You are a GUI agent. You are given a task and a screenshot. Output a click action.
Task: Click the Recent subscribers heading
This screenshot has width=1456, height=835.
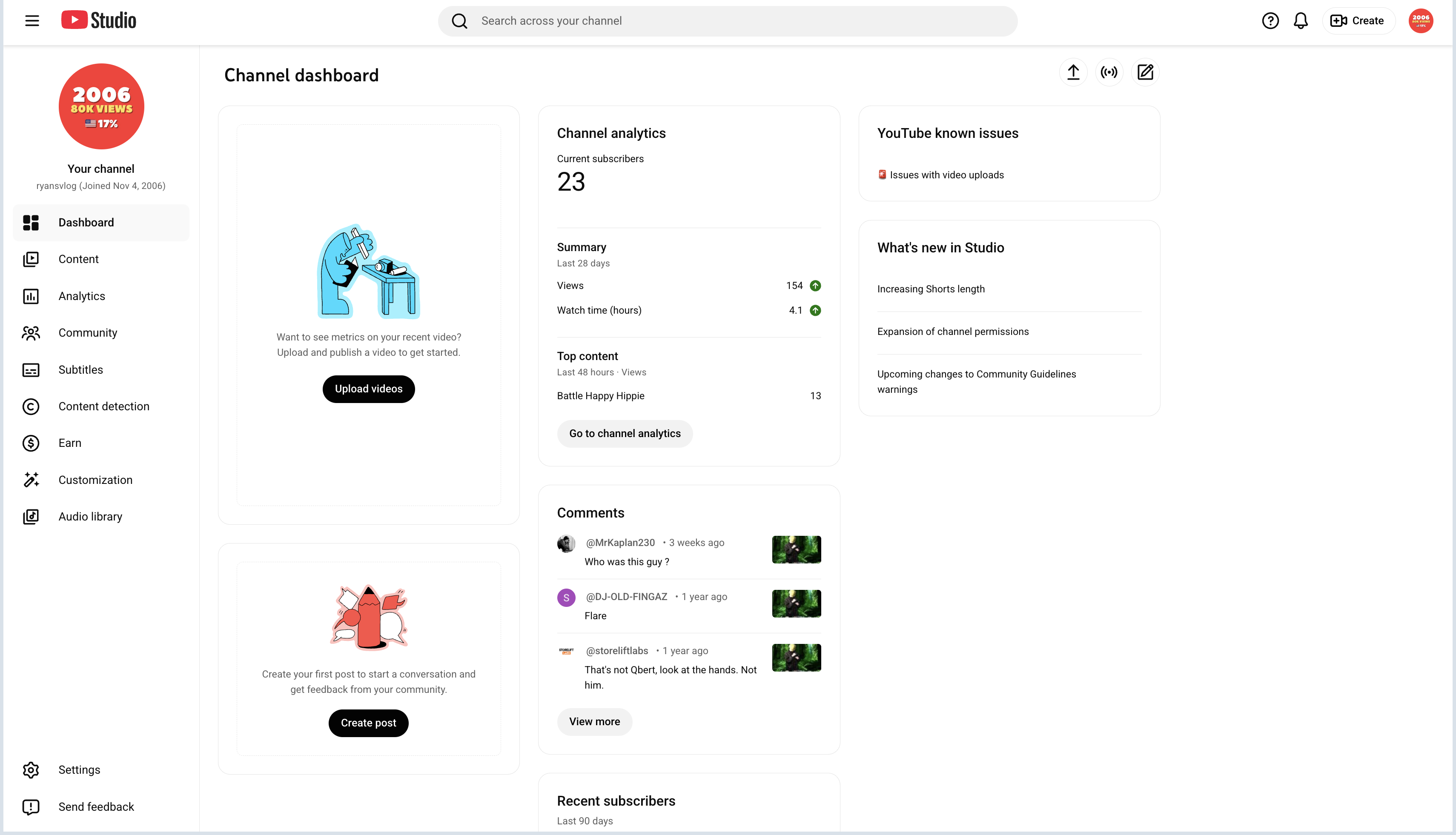coord(616,801)
